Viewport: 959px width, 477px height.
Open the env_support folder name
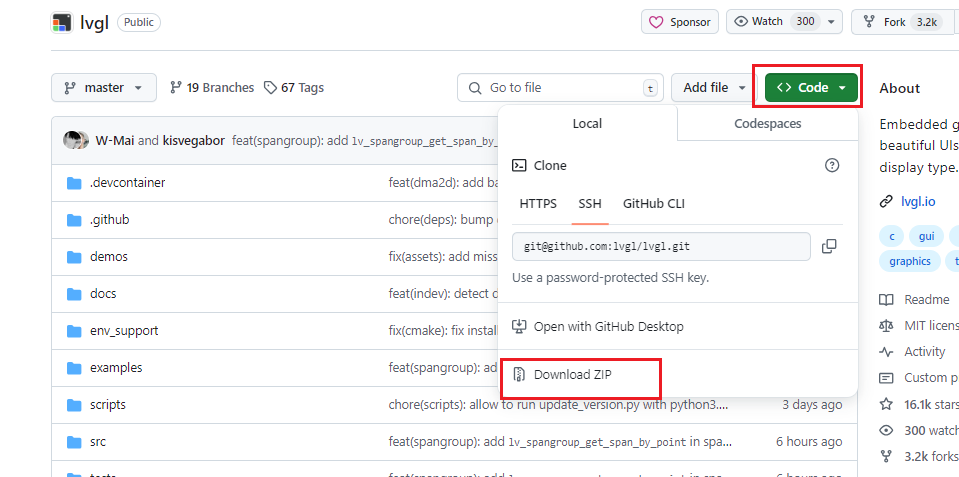124,331
